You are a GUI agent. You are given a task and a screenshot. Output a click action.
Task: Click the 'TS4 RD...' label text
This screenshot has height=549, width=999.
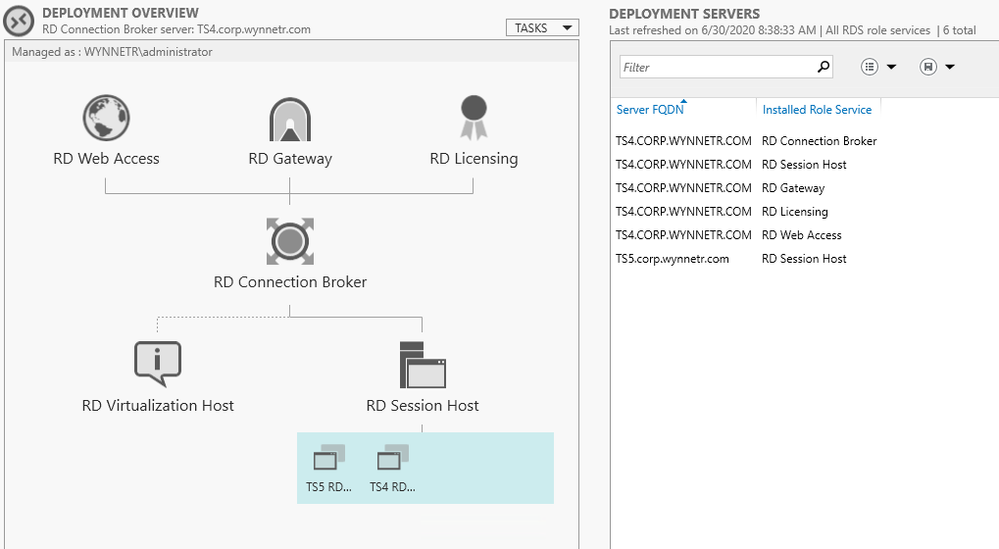pyautogui.click(x=392, y=487)
